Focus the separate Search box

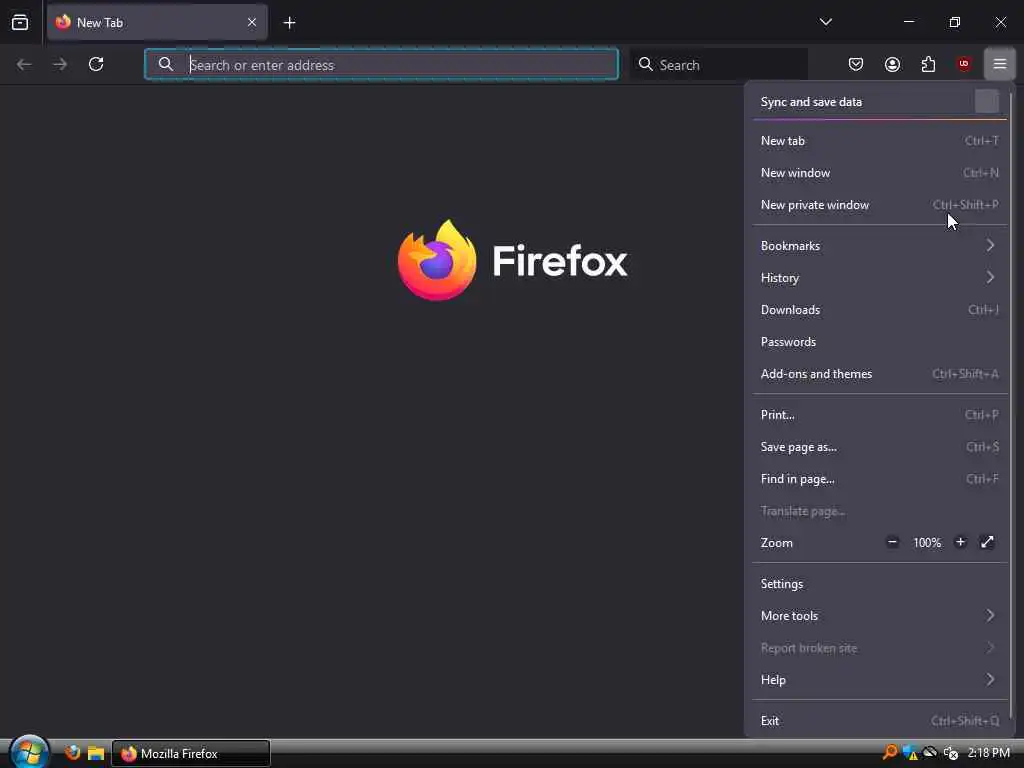point(718,64)
